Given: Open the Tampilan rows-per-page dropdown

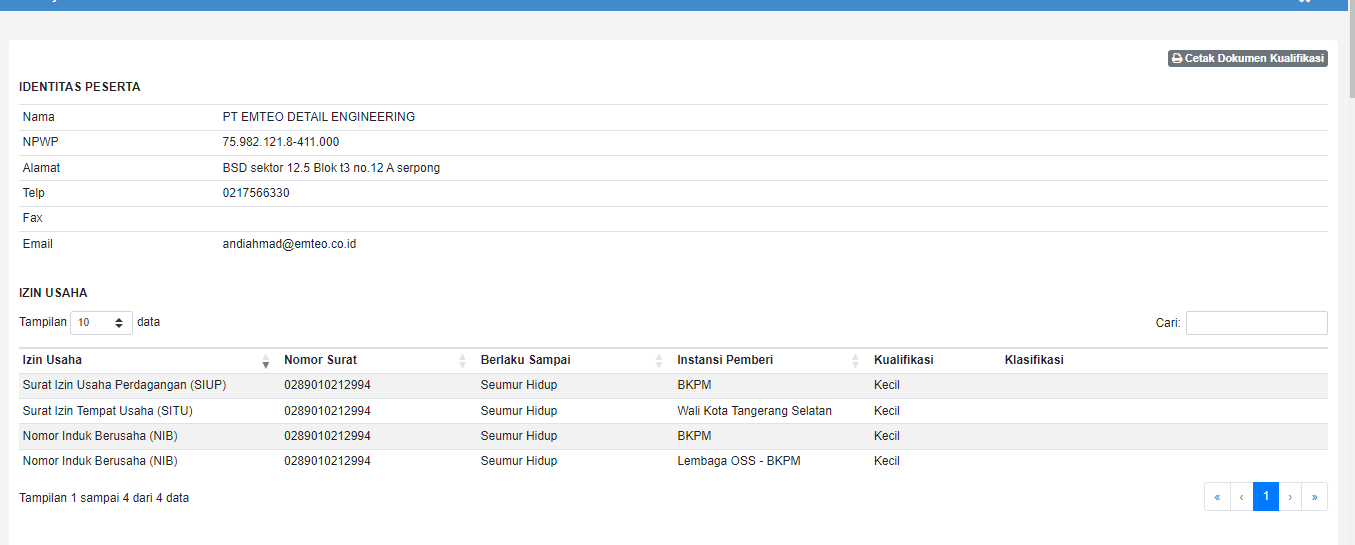Looking at the screenshot, I should (101, 323).
